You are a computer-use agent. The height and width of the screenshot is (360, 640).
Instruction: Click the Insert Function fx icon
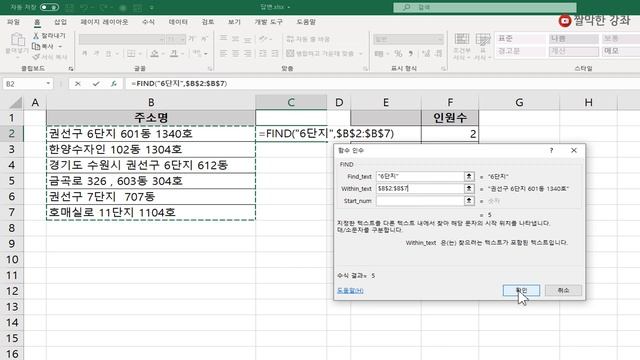tap(114, 84)
